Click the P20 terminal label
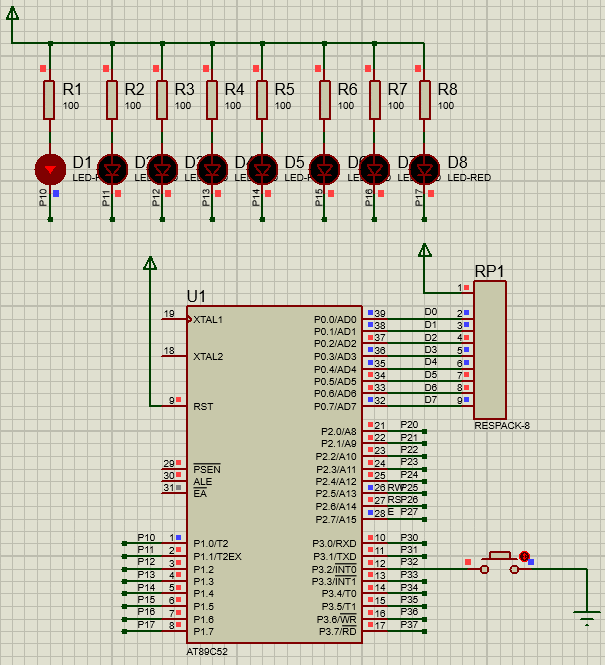Viewport: 605px width, 665px height. (x=409, y=425)
